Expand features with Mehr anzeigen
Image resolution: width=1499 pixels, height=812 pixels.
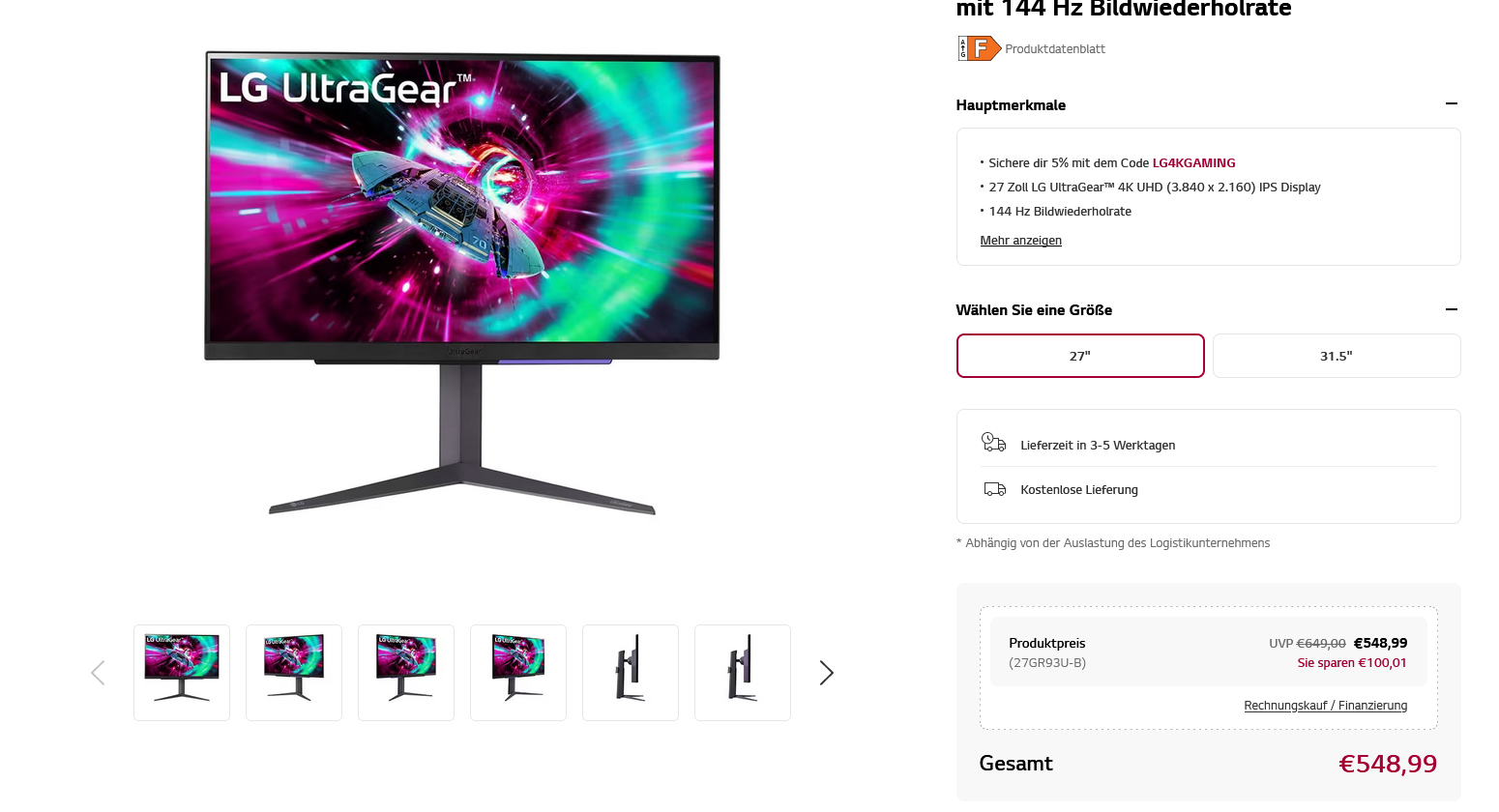click(x=1020, y=241)
